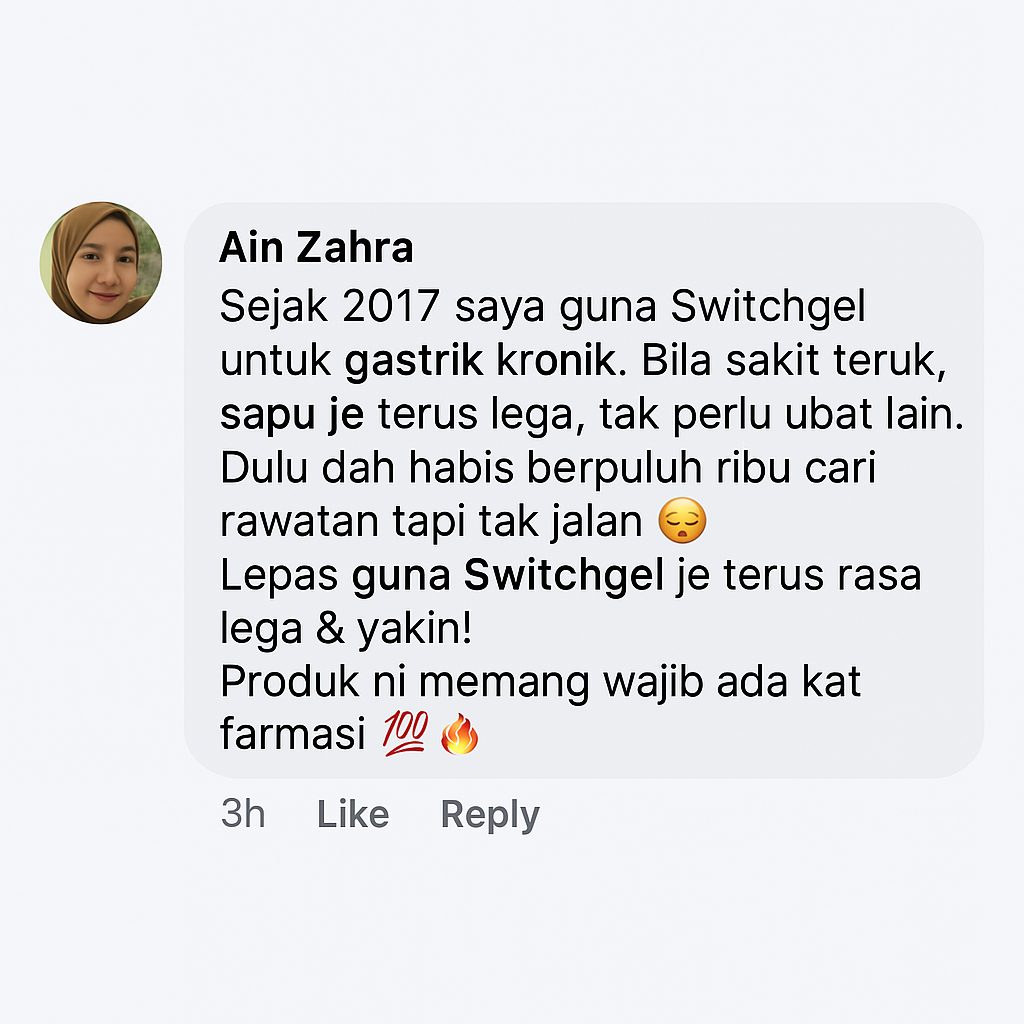
Task: Click the phrase lega & yakin!
Action: [x=346, y=629]
